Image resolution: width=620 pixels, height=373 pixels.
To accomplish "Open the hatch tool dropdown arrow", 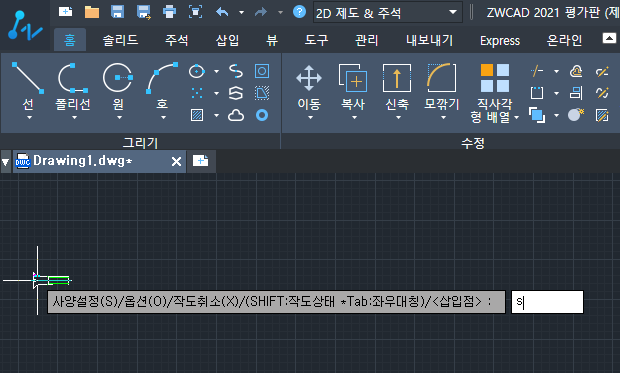I will pos(216,115).
